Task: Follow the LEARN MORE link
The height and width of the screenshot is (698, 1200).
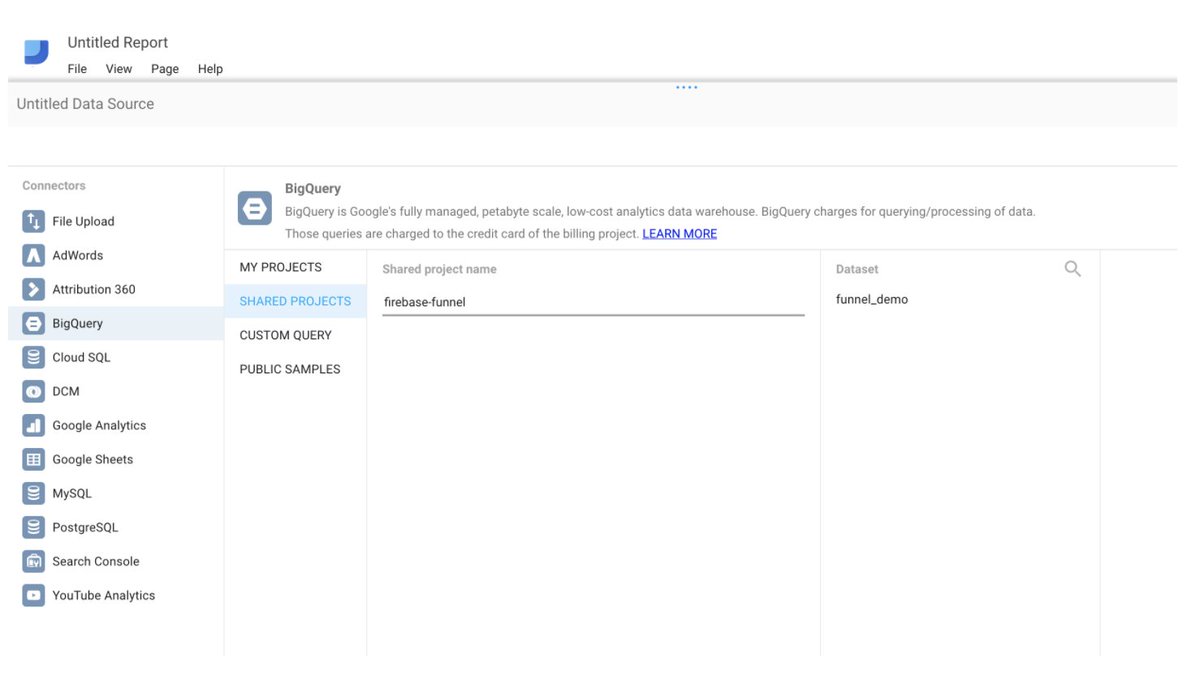Action: [x=679, y=234]
